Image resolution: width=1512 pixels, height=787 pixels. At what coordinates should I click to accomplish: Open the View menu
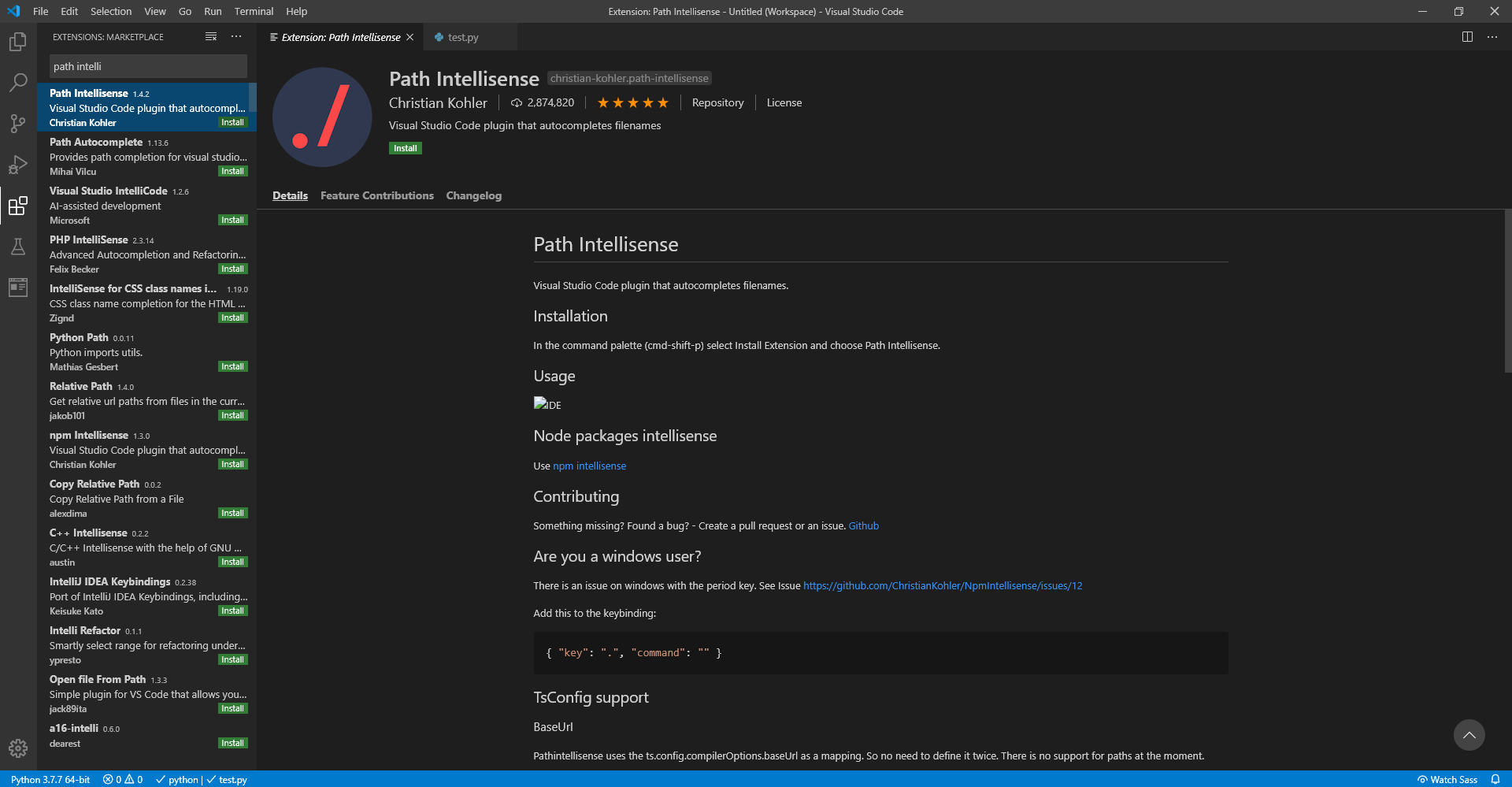(155, 11)
